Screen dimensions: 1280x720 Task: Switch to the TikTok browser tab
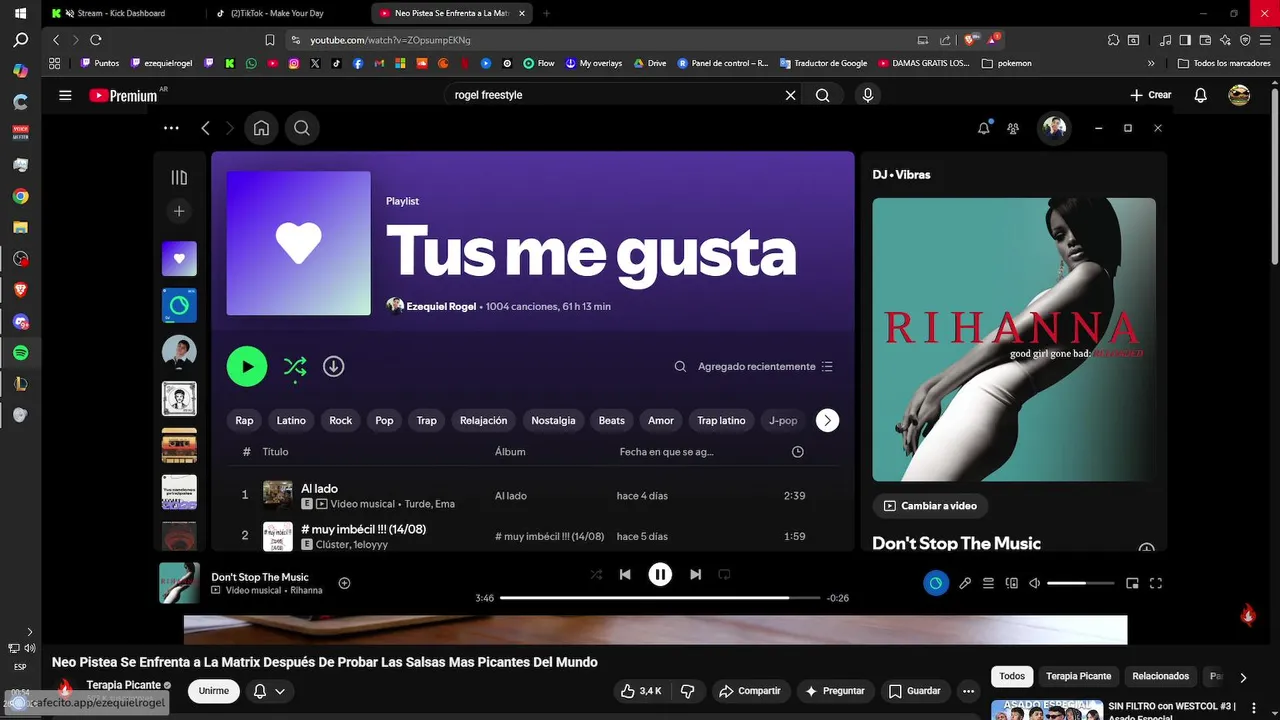[287, 13]
